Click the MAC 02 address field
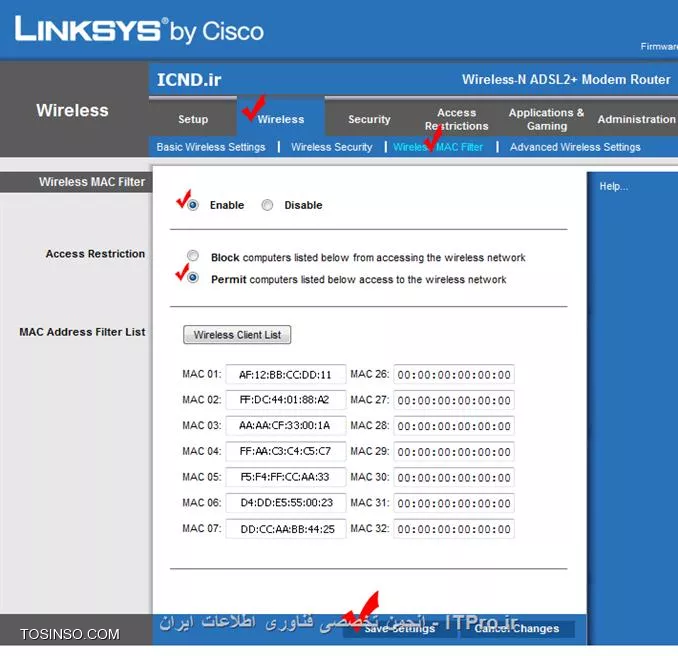The image size is (678, 656). point(286,400)
